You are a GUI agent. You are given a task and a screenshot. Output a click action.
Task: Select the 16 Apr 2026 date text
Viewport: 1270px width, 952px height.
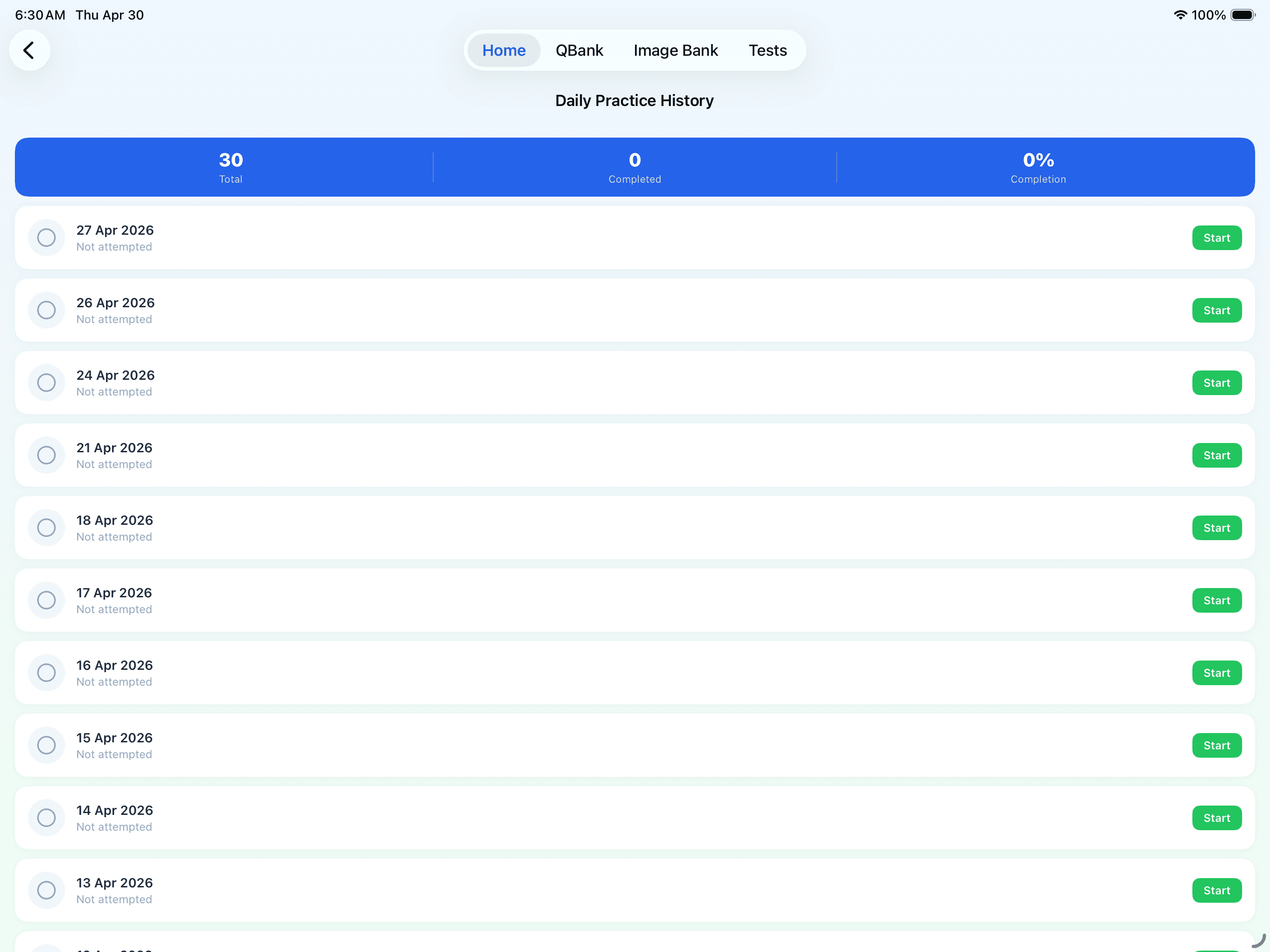click(115, 666)
